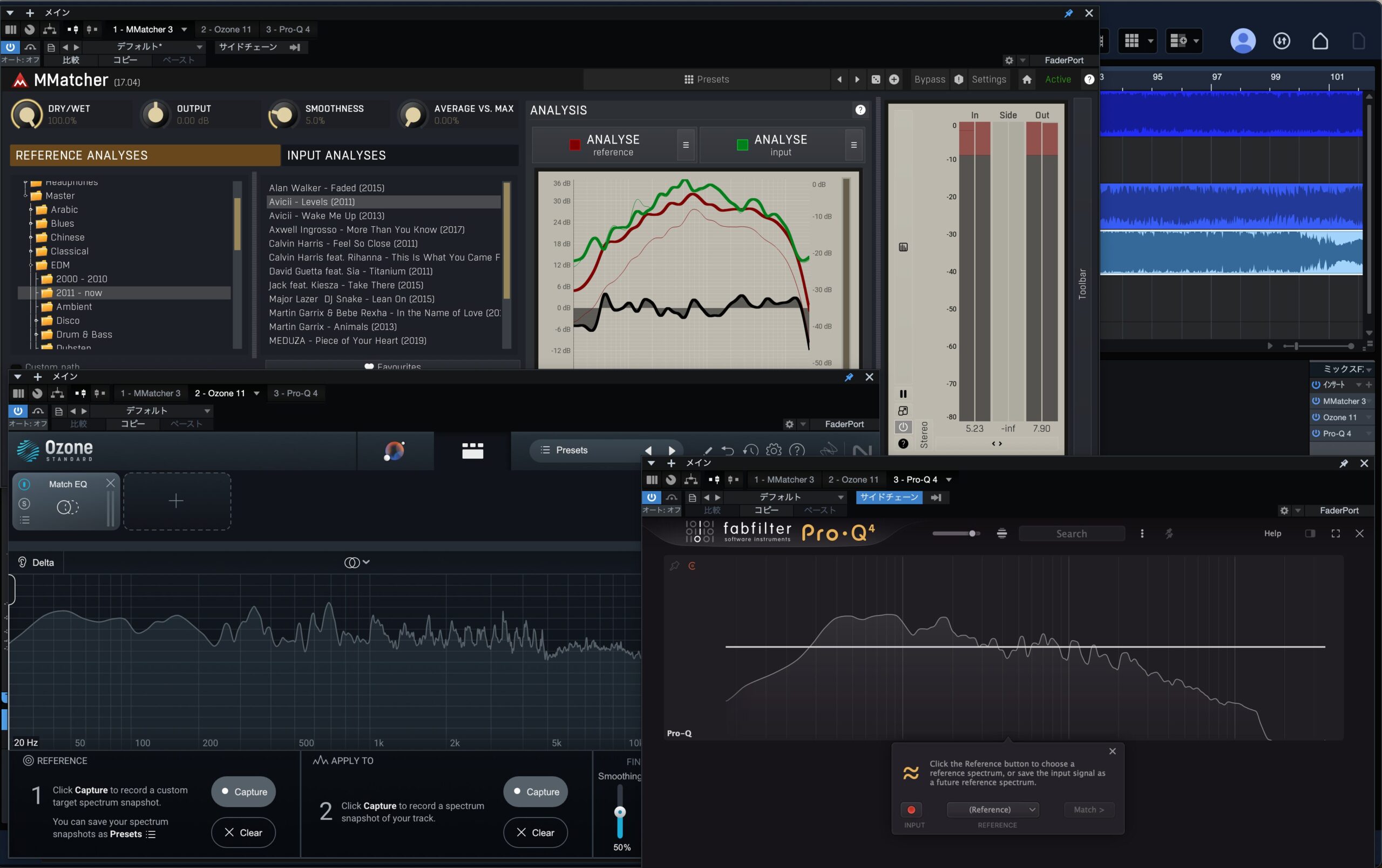1382x868 pixels.
Task: Select REFERENCE ANALYSES tab
Action: (145, 155)
